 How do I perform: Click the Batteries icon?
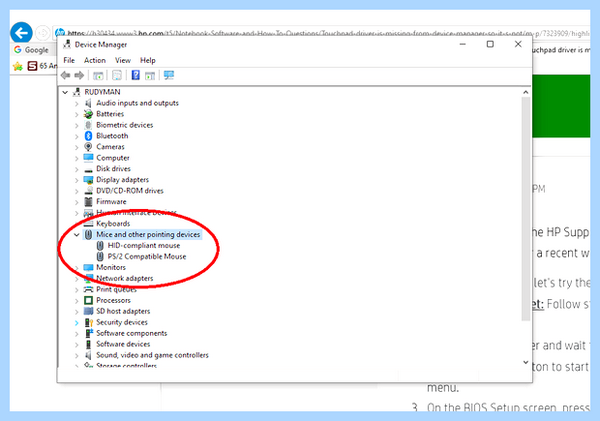click(88, 114)
